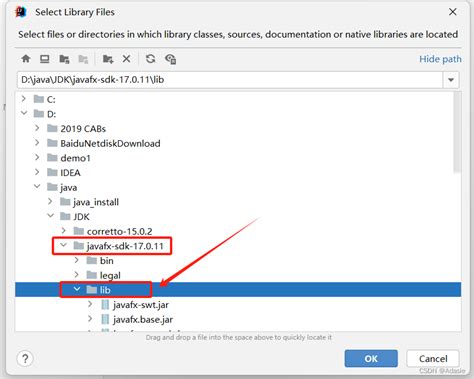Collapse the javafx-sdk-17.0.11 folder
Image resolution: width=474 pixels, height=379 pixels.
coord(63,246)
